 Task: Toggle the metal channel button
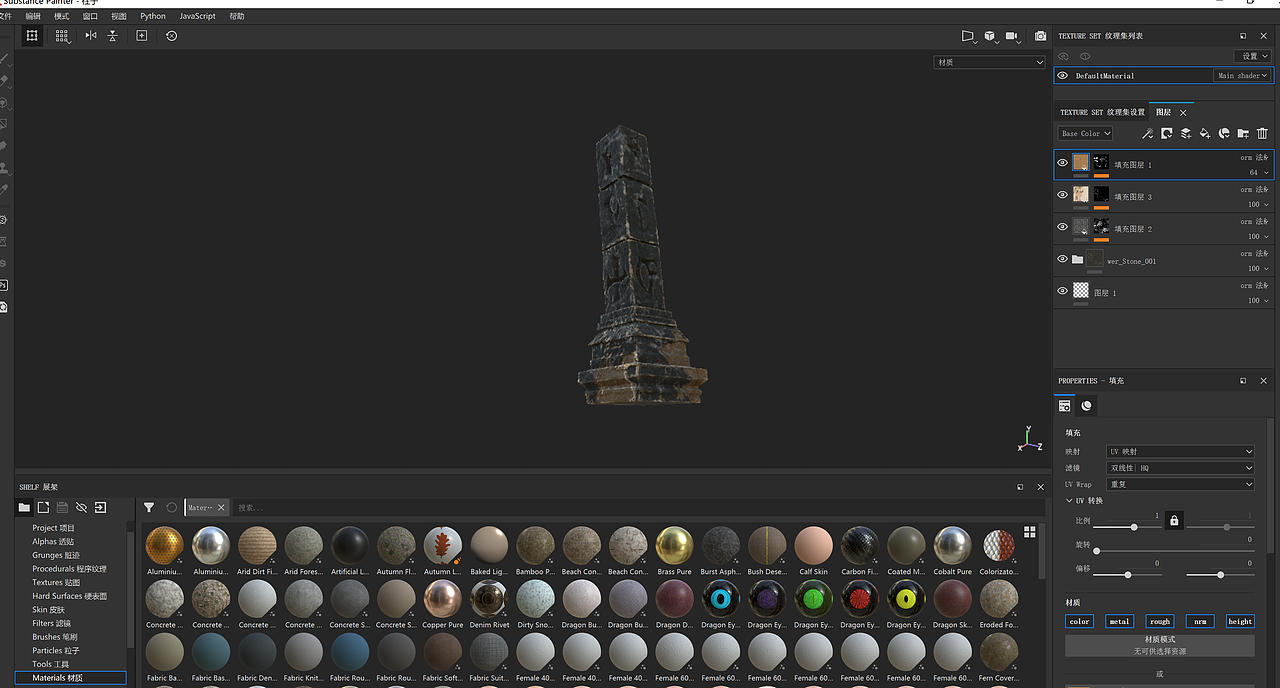click(1119, 621)
